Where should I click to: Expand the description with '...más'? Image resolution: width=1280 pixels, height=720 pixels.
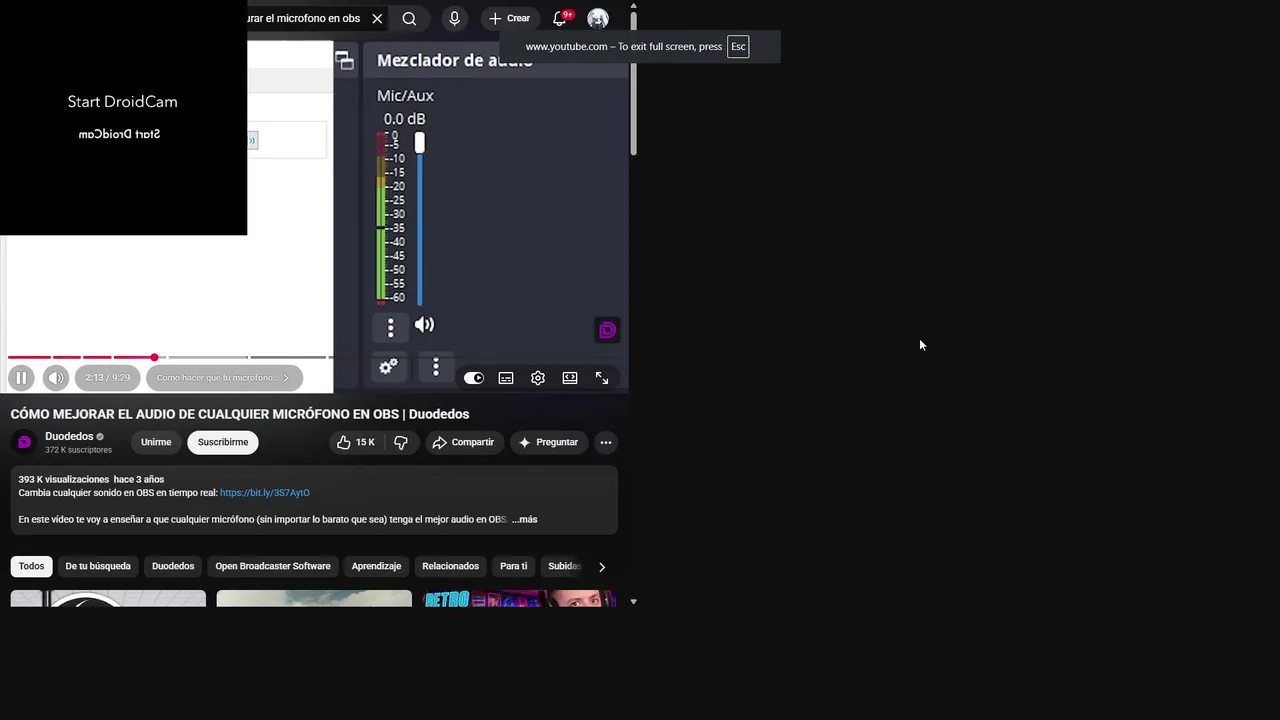525,519
